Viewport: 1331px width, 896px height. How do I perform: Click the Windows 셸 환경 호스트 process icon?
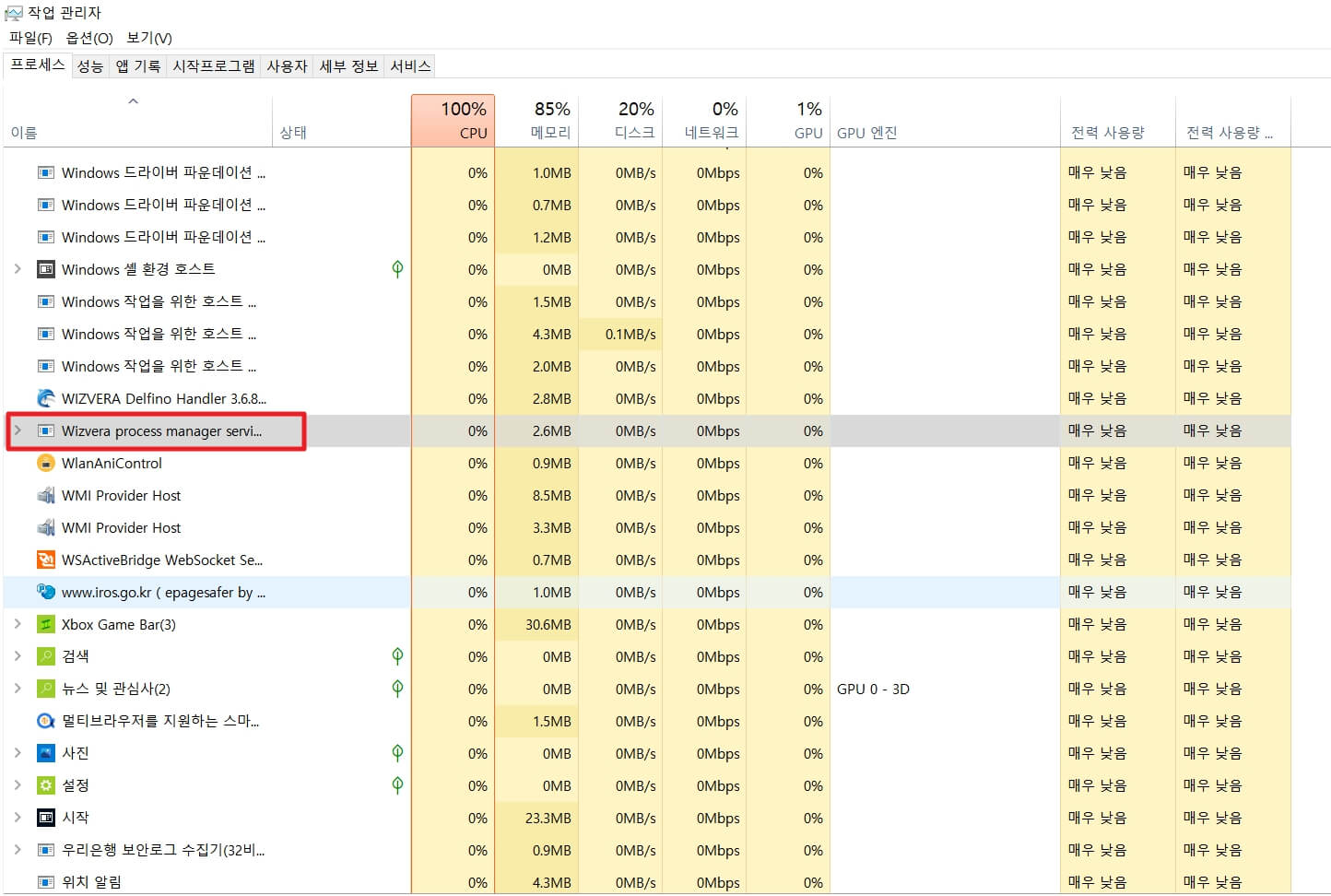[x=45, y=269]
